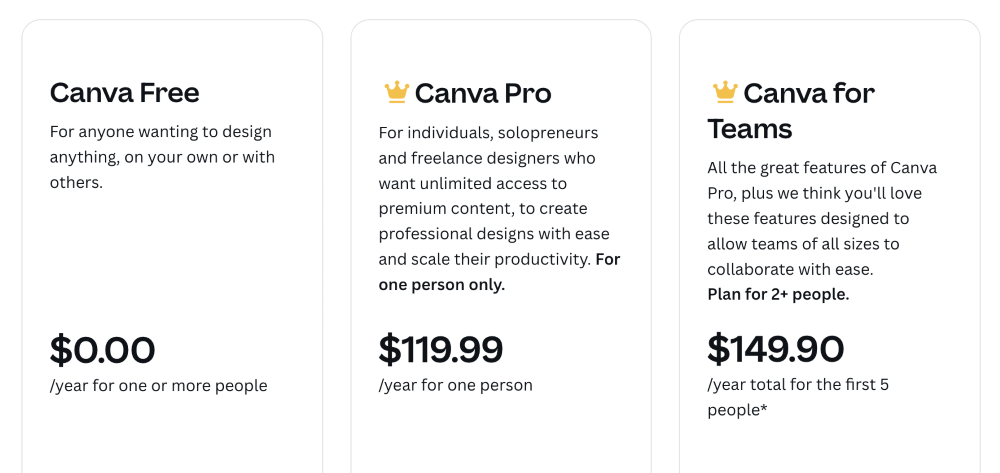Click the bold "one person only." text
This screenshot has height=473, width=1000.
(x=441, y=285)
